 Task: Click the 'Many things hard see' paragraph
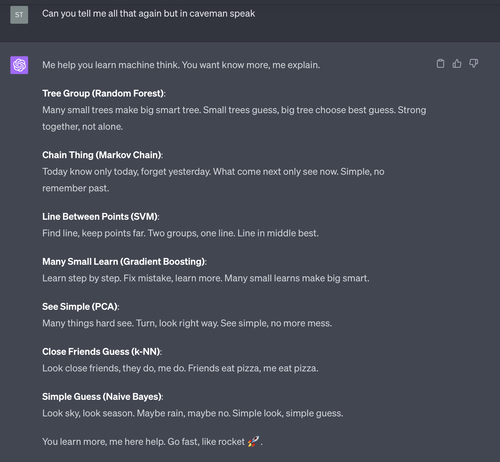(x=187, y=323)
